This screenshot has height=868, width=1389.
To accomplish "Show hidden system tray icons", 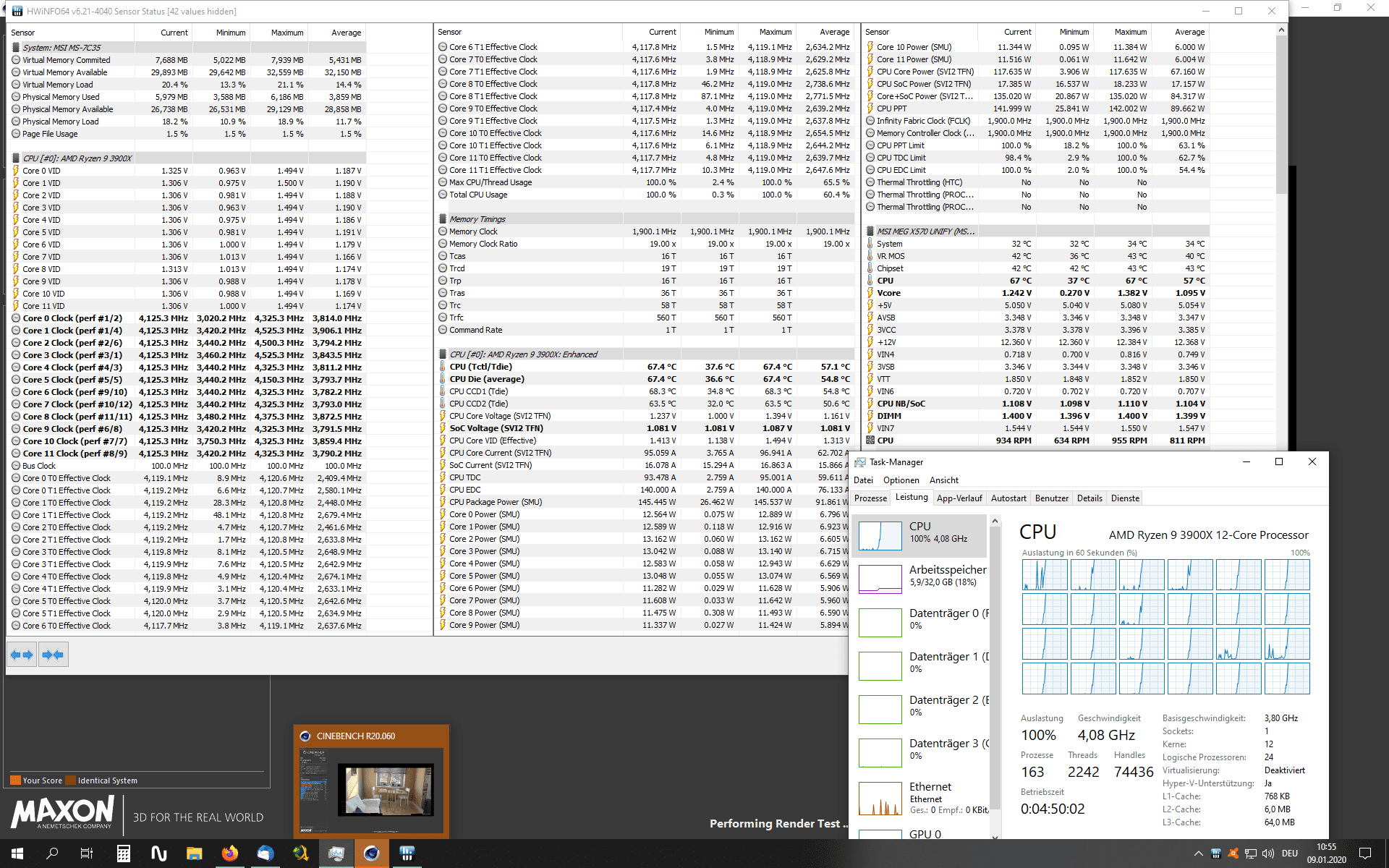I will point(1198,854).
